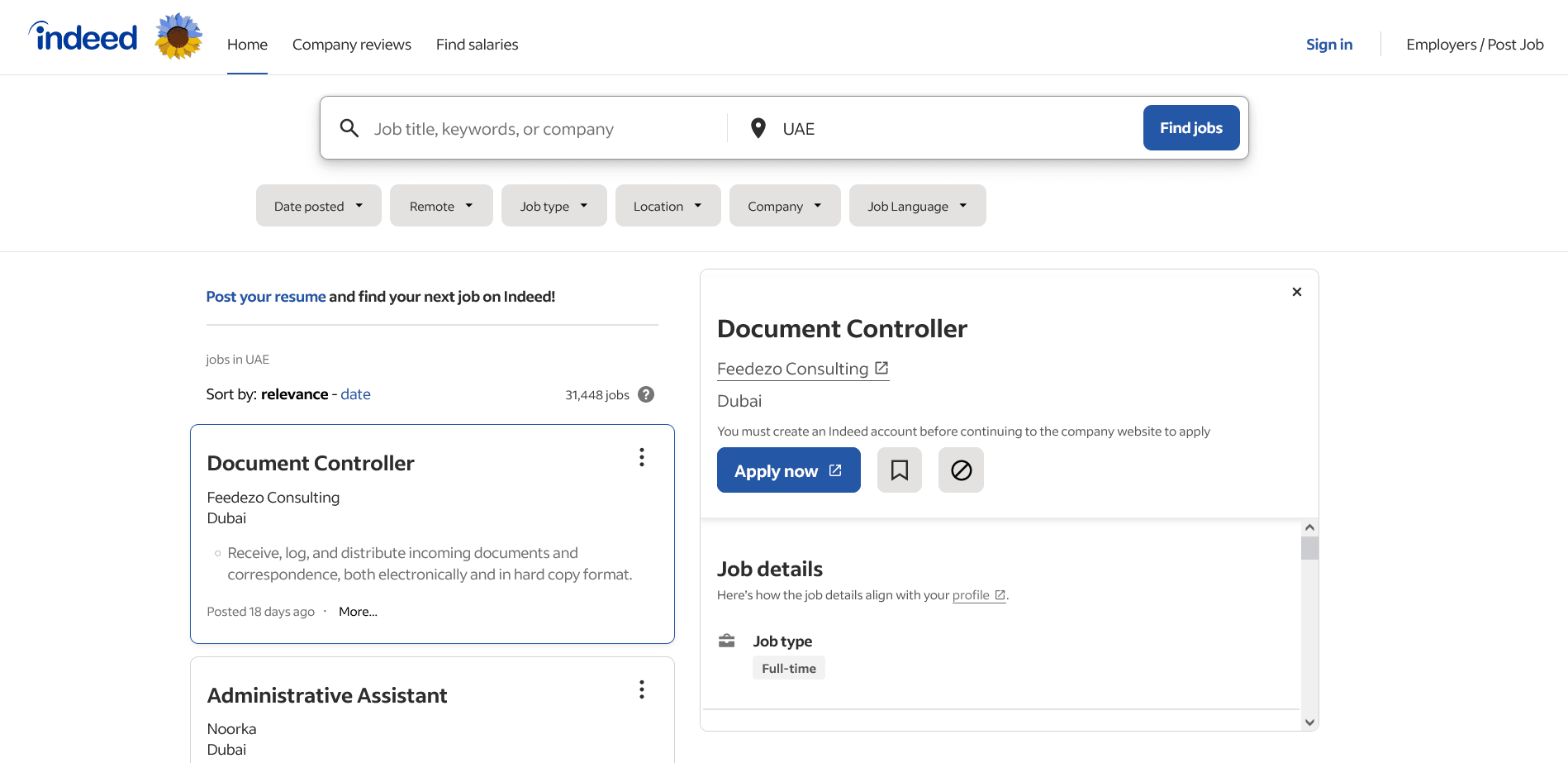Click the job details scrollbar down arrow
Image resolution: width=1568 pixels, height=763 pixels.
tap(1309, 722)
